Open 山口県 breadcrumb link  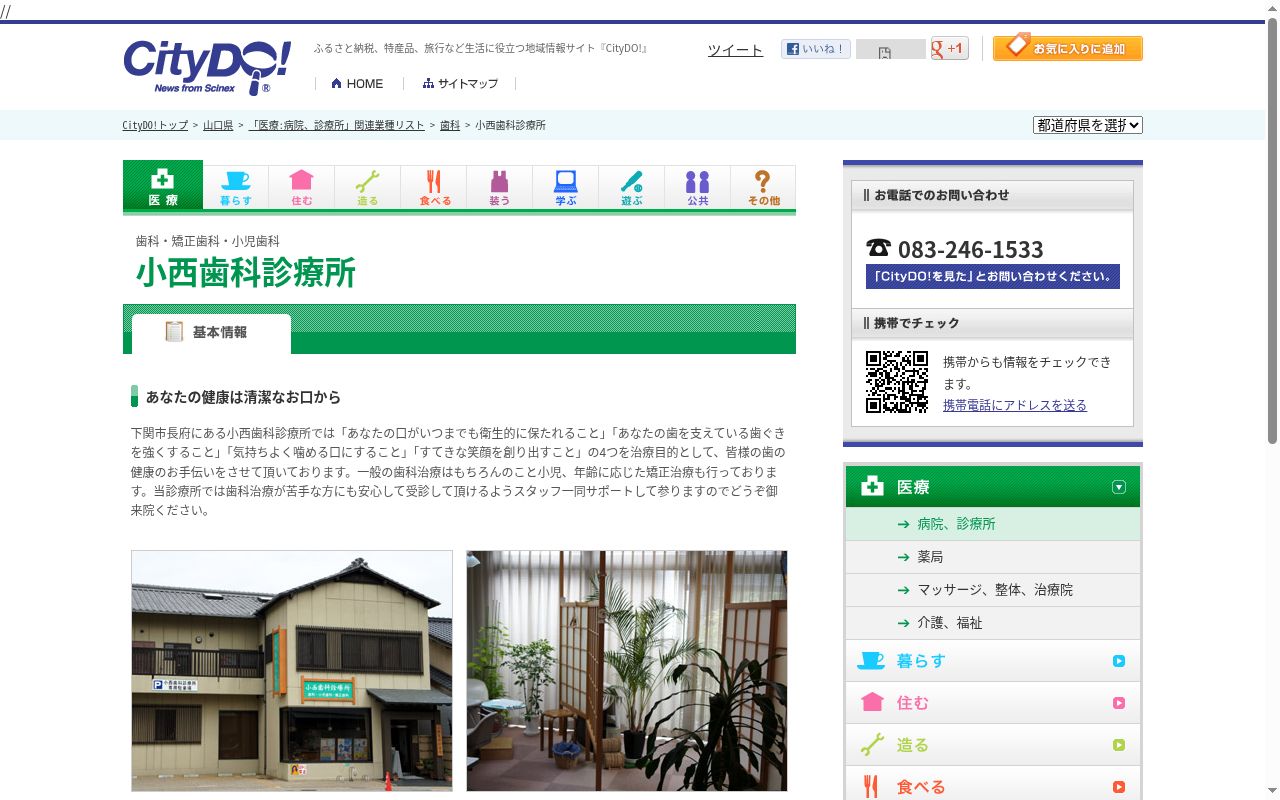[218, 125]
